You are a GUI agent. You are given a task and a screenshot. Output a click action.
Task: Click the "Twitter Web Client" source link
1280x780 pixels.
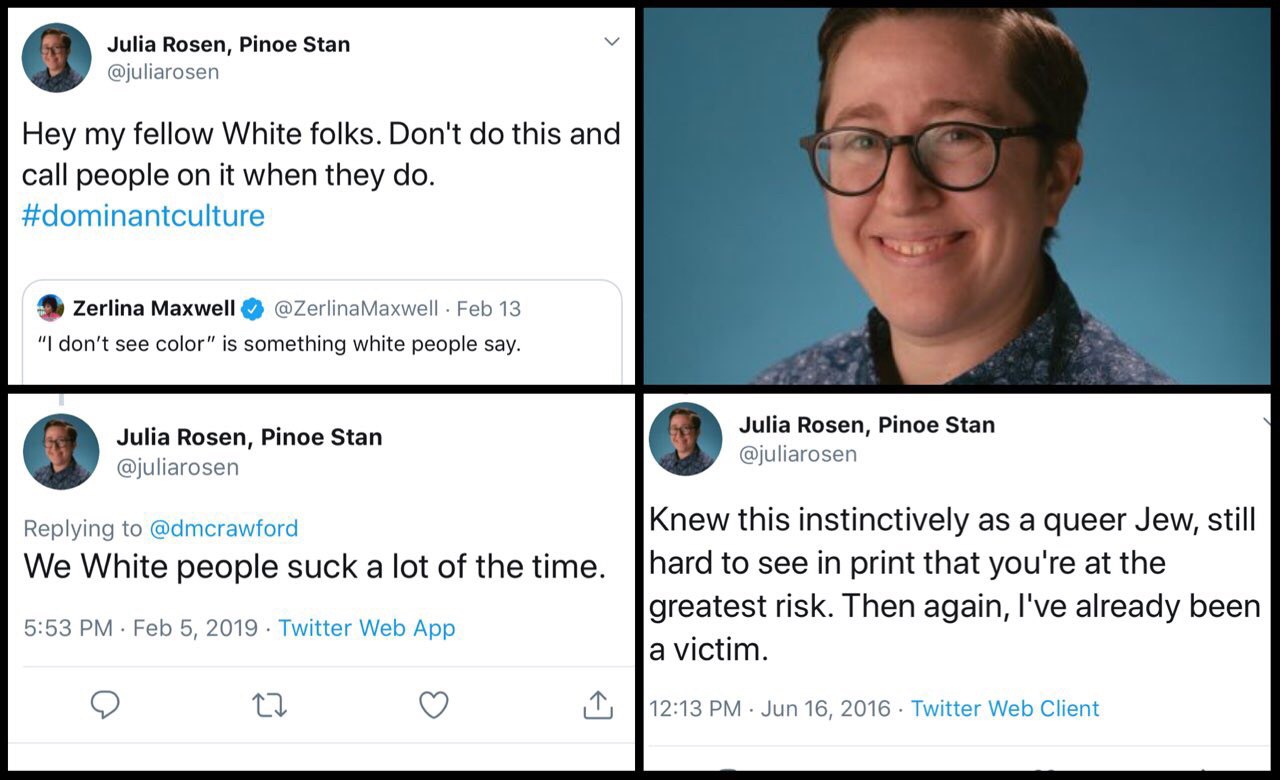click(1004, 709)
